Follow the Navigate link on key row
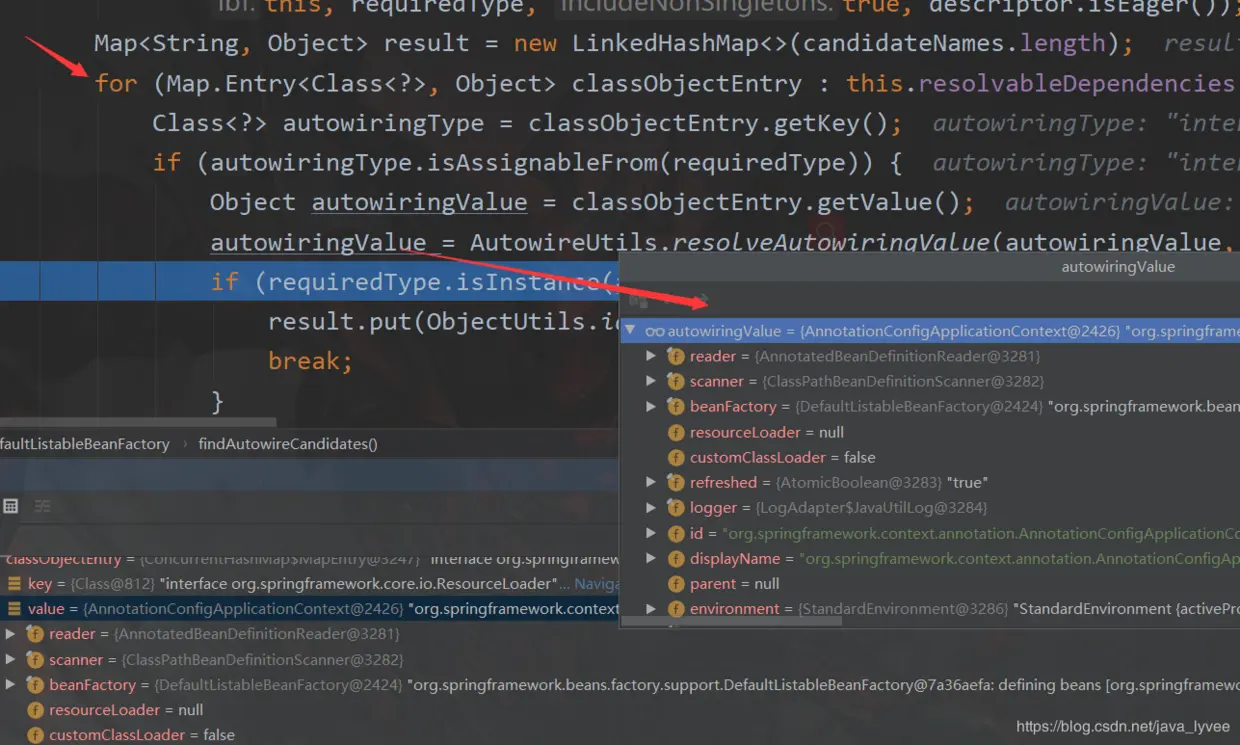This screenshot has width=1240, height=745. (x=596, y=583)
